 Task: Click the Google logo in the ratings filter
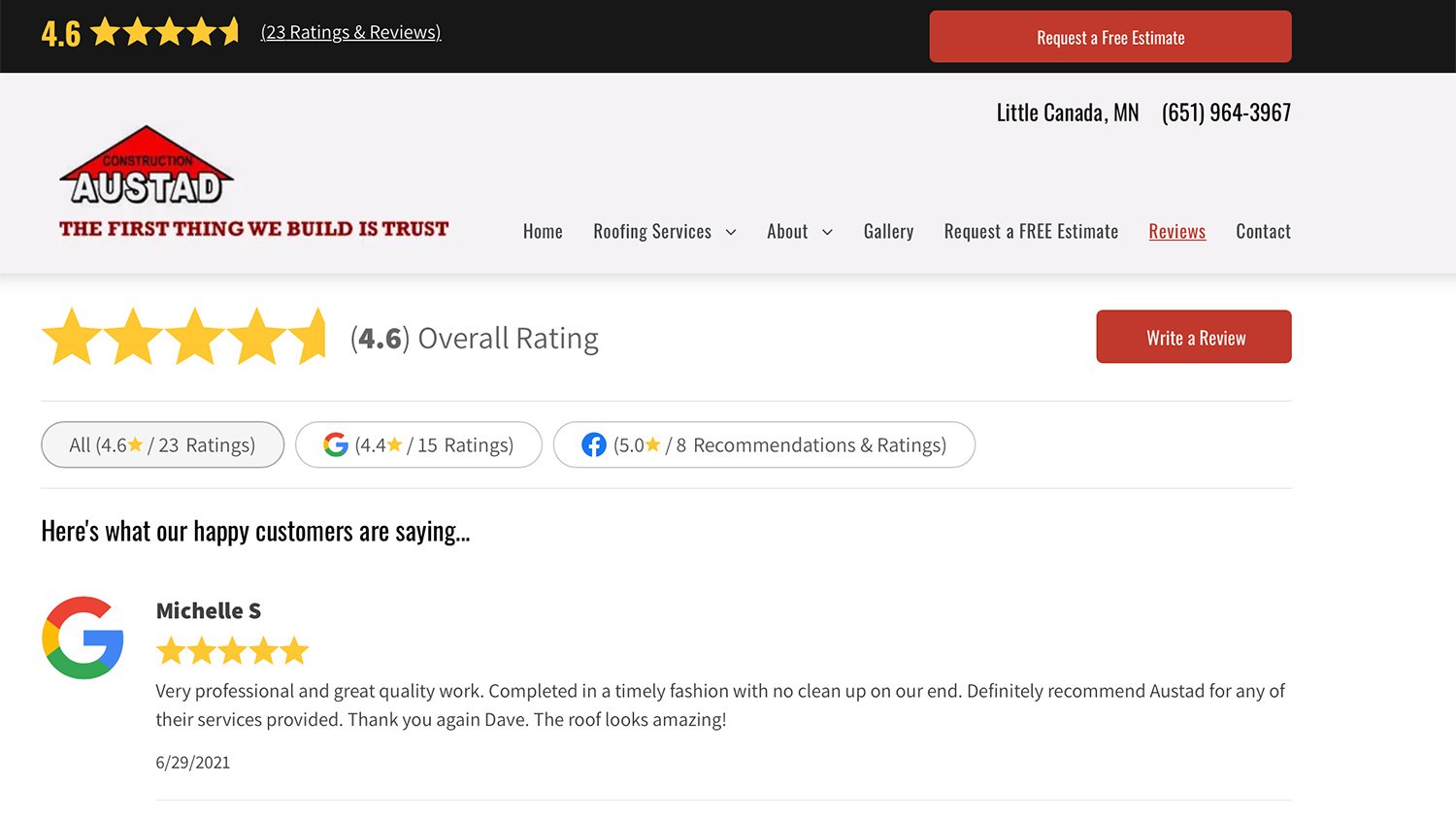click(x=336, y=444)
